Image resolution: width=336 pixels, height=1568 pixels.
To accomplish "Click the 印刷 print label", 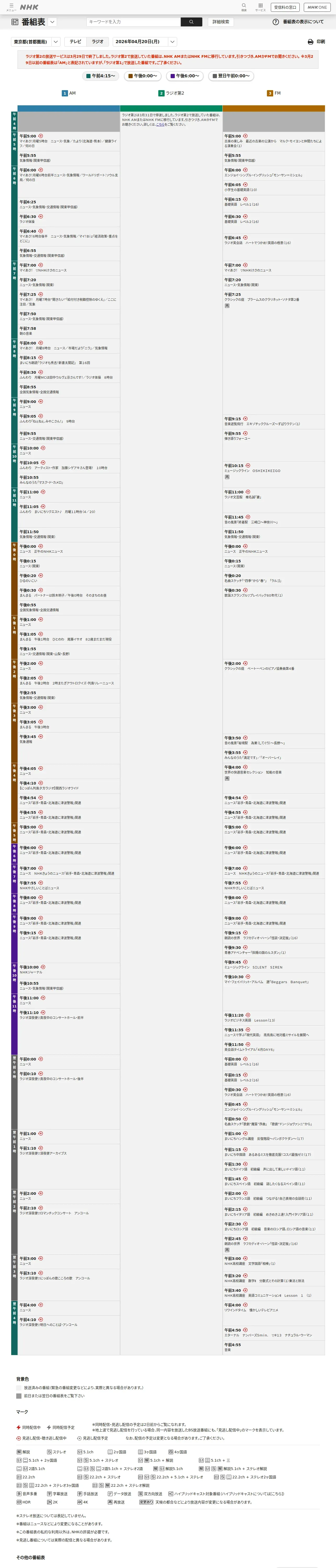I will click(x=321, y=42).
